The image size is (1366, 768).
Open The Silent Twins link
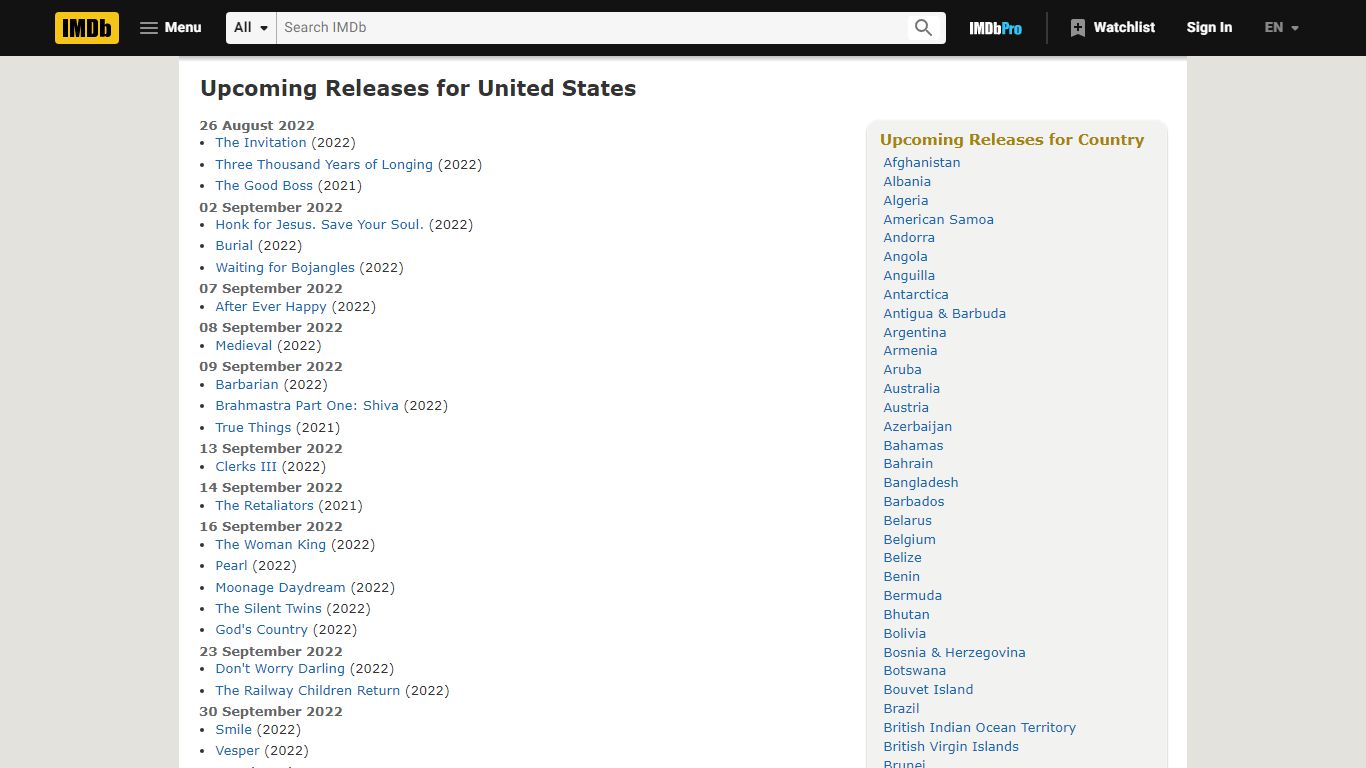tap(268, 609)
